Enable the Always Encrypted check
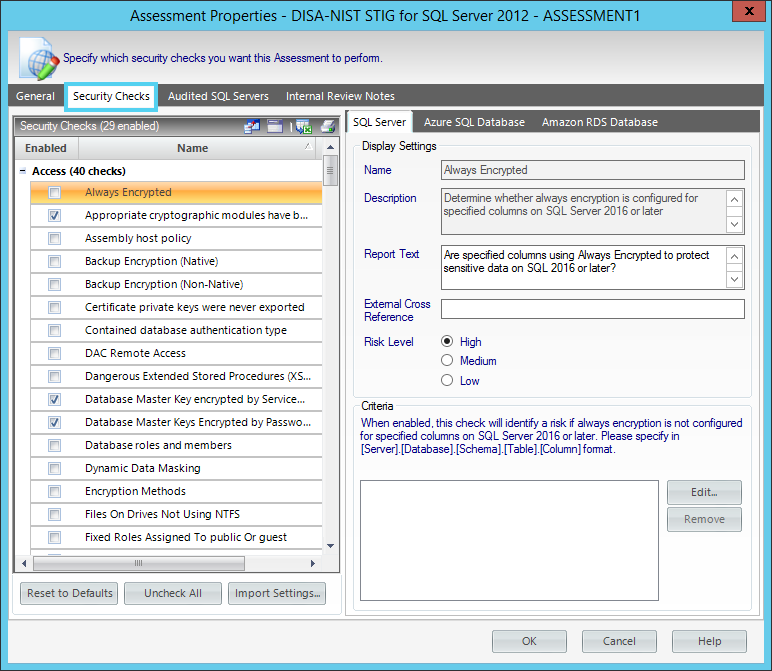 tap(55, 193)
